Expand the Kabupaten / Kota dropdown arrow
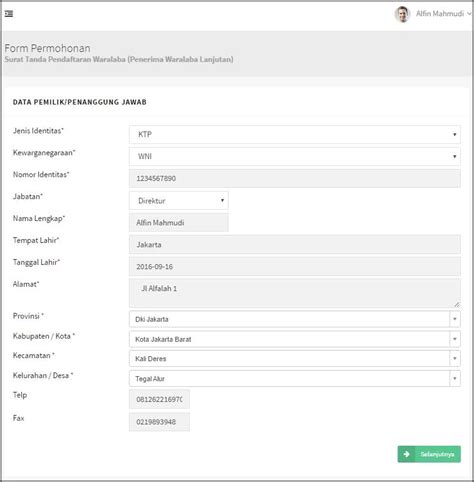Image resolution: width=474 pixels, height=482 pixels. tap(455, 339)
